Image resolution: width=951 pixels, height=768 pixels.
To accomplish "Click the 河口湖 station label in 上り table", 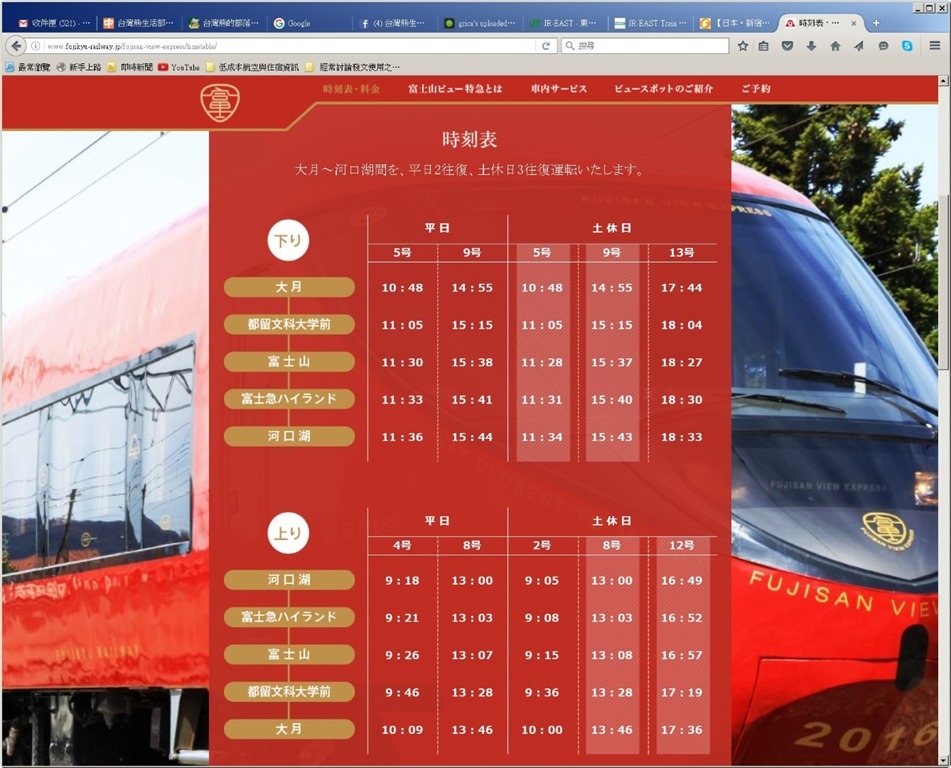I will (x=289, y=579).
